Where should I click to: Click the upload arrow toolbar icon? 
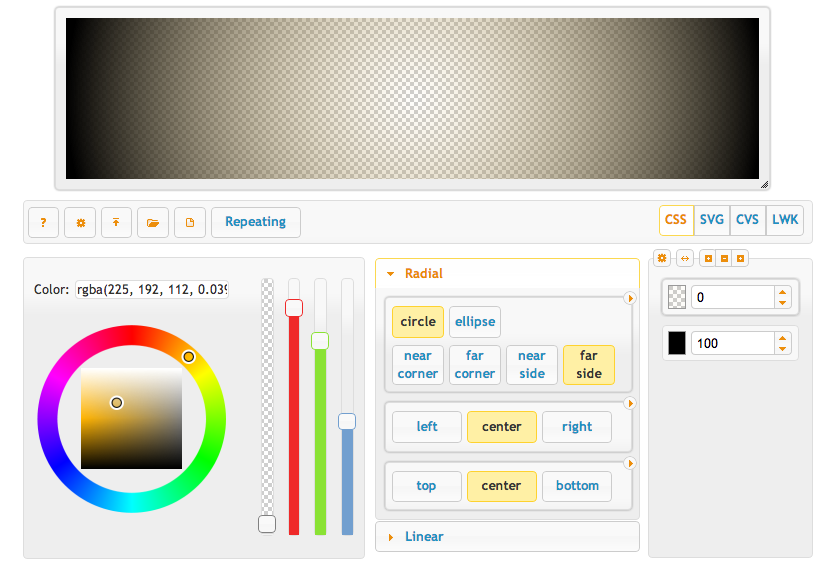116,223
